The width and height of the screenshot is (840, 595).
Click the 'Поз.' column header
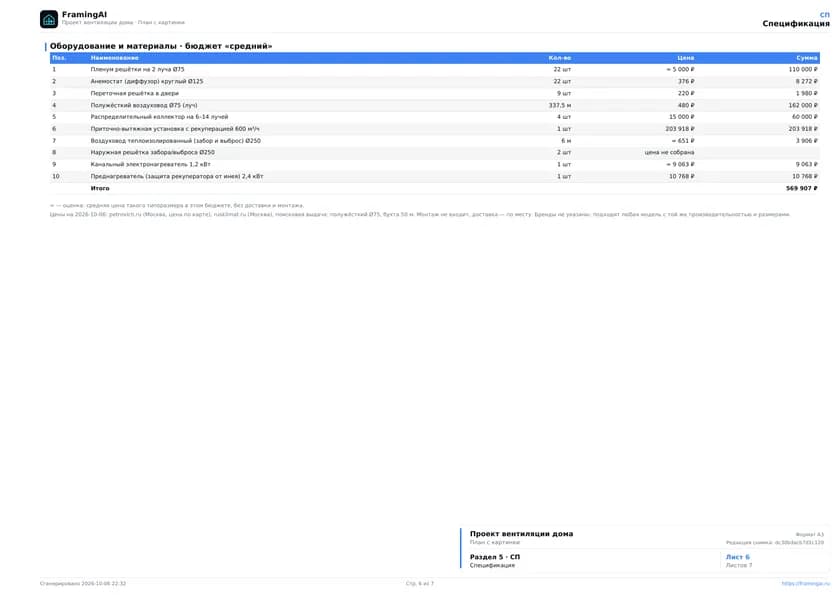coord(59,58)
